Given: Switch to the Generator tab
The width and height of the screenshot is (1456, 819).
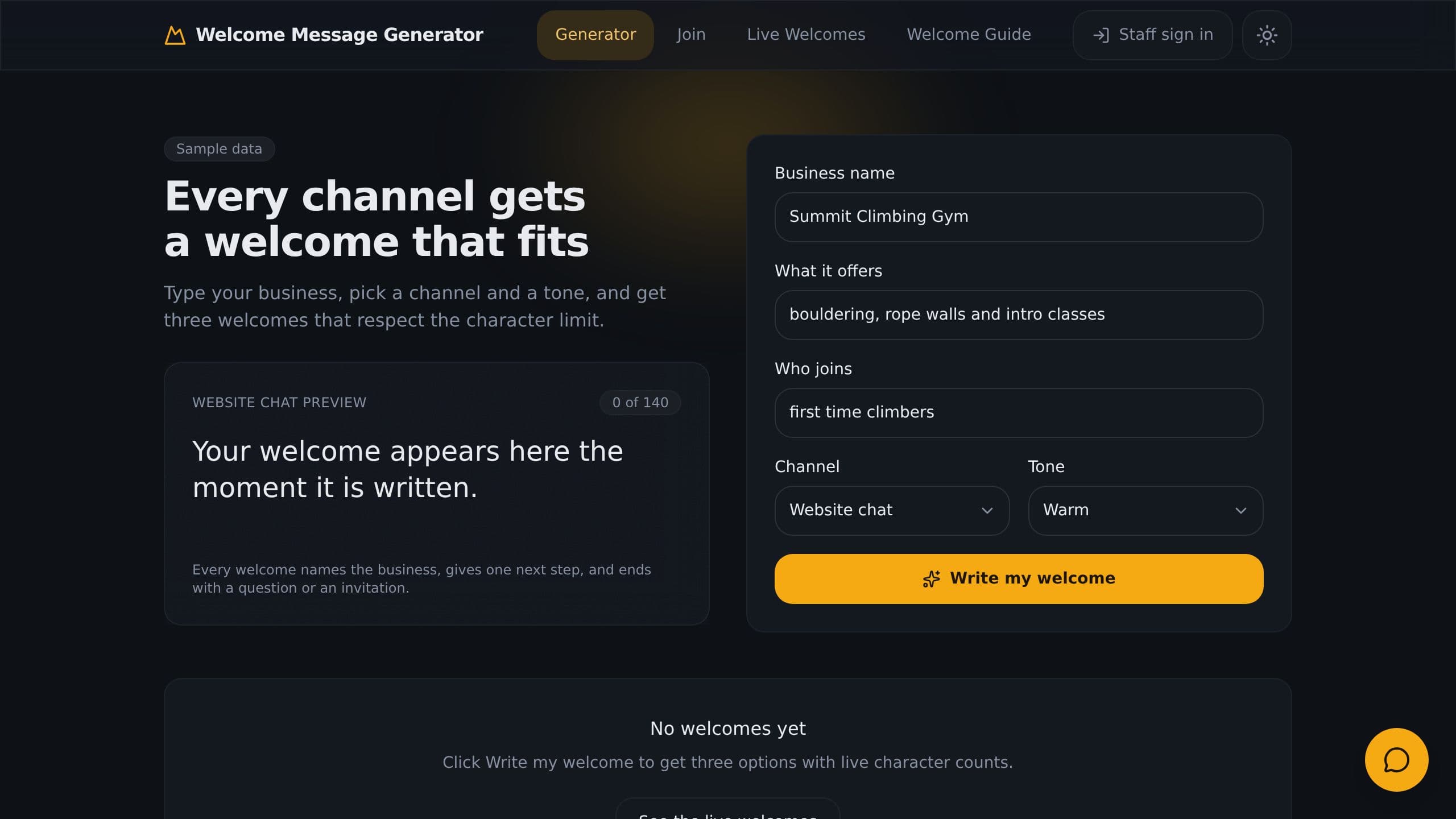Looking at the screenshot, I should [595, 35].
